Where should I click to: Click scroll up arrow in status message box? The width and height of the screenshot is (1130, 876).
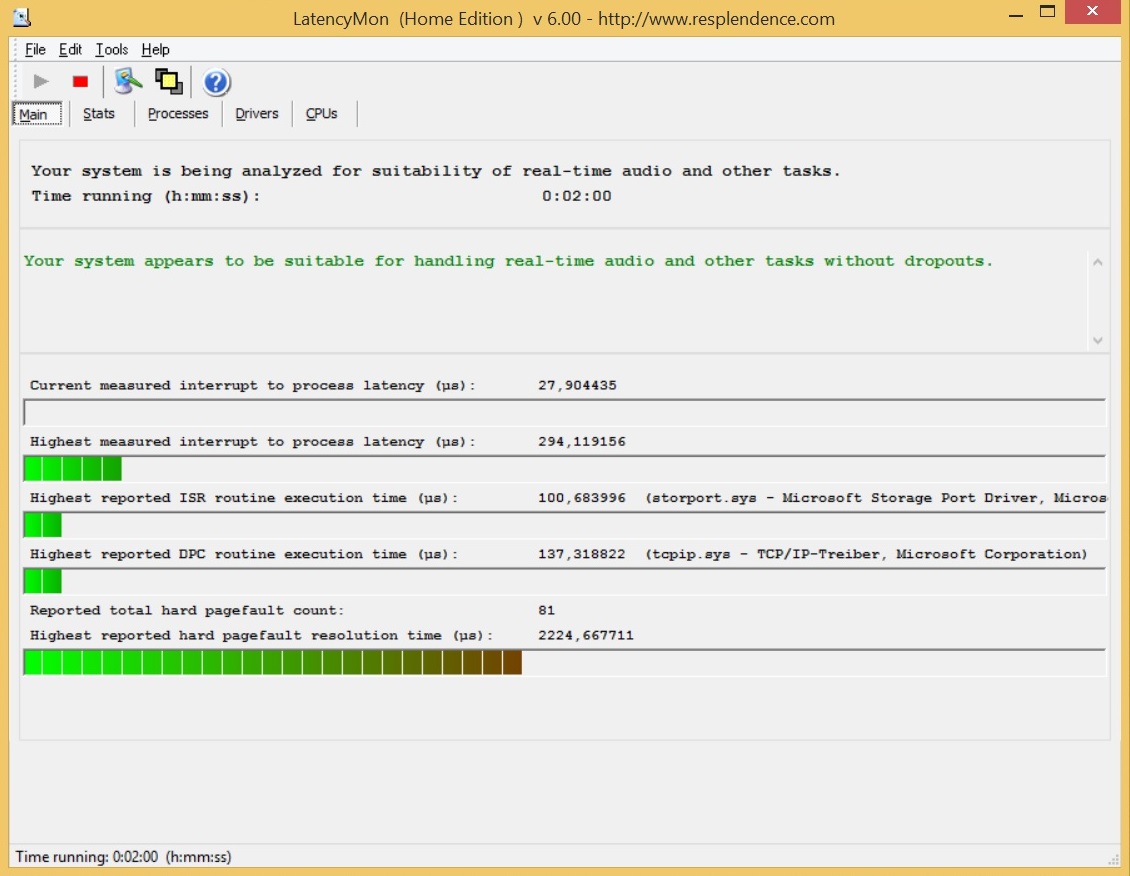1098,262
